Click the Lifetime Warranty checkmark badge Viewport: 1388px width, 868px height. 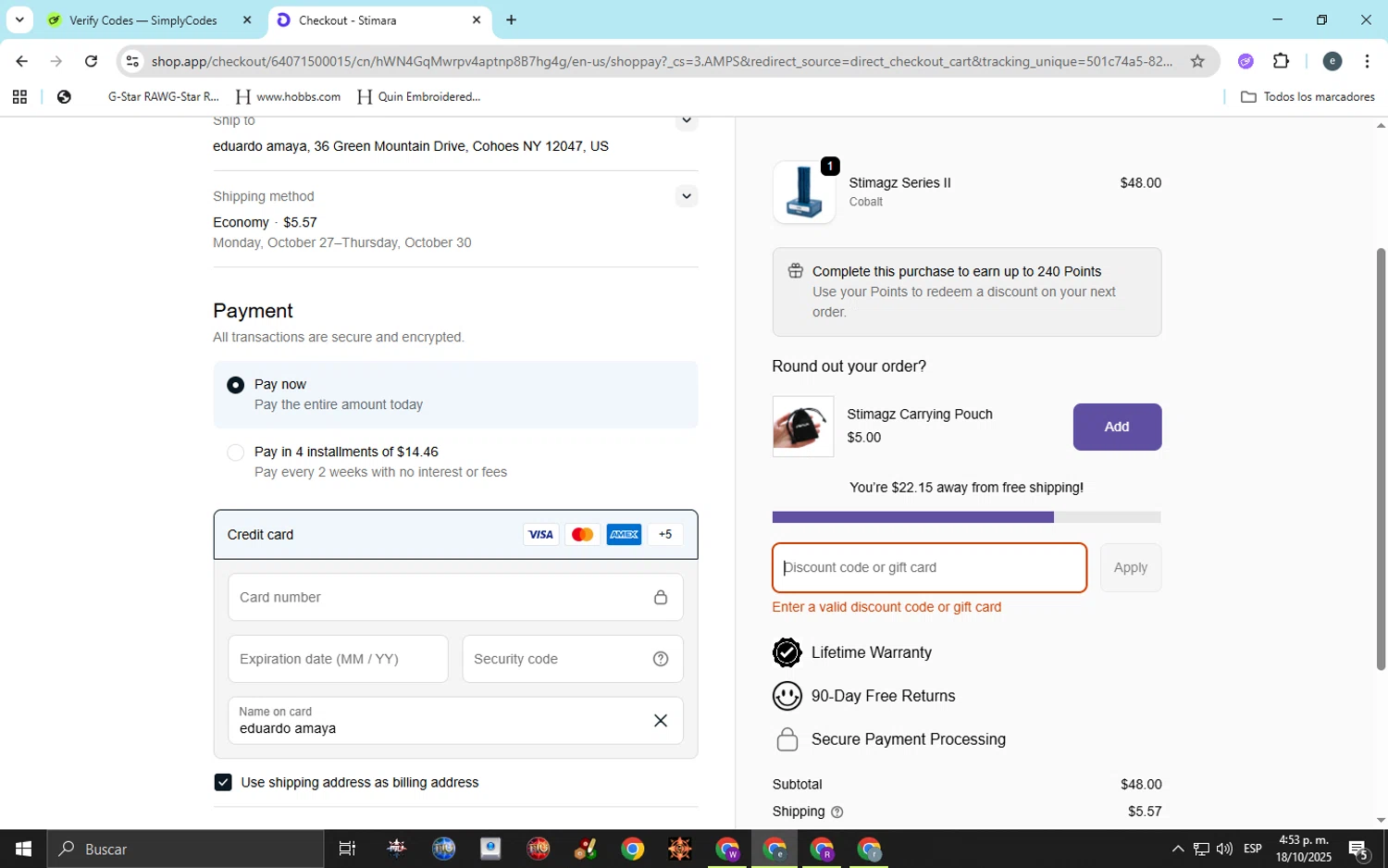787,652
